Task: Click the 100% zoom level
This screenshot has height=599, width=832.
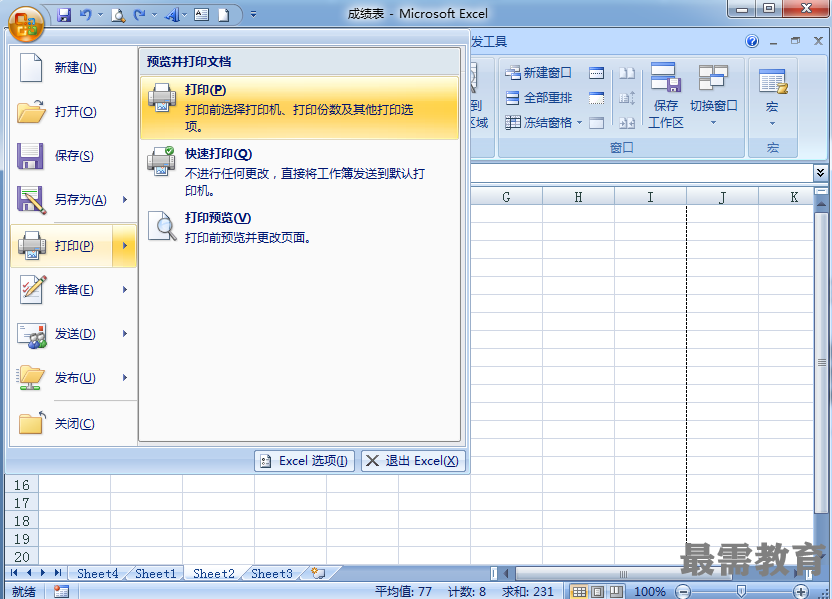Action: point(650,591)
